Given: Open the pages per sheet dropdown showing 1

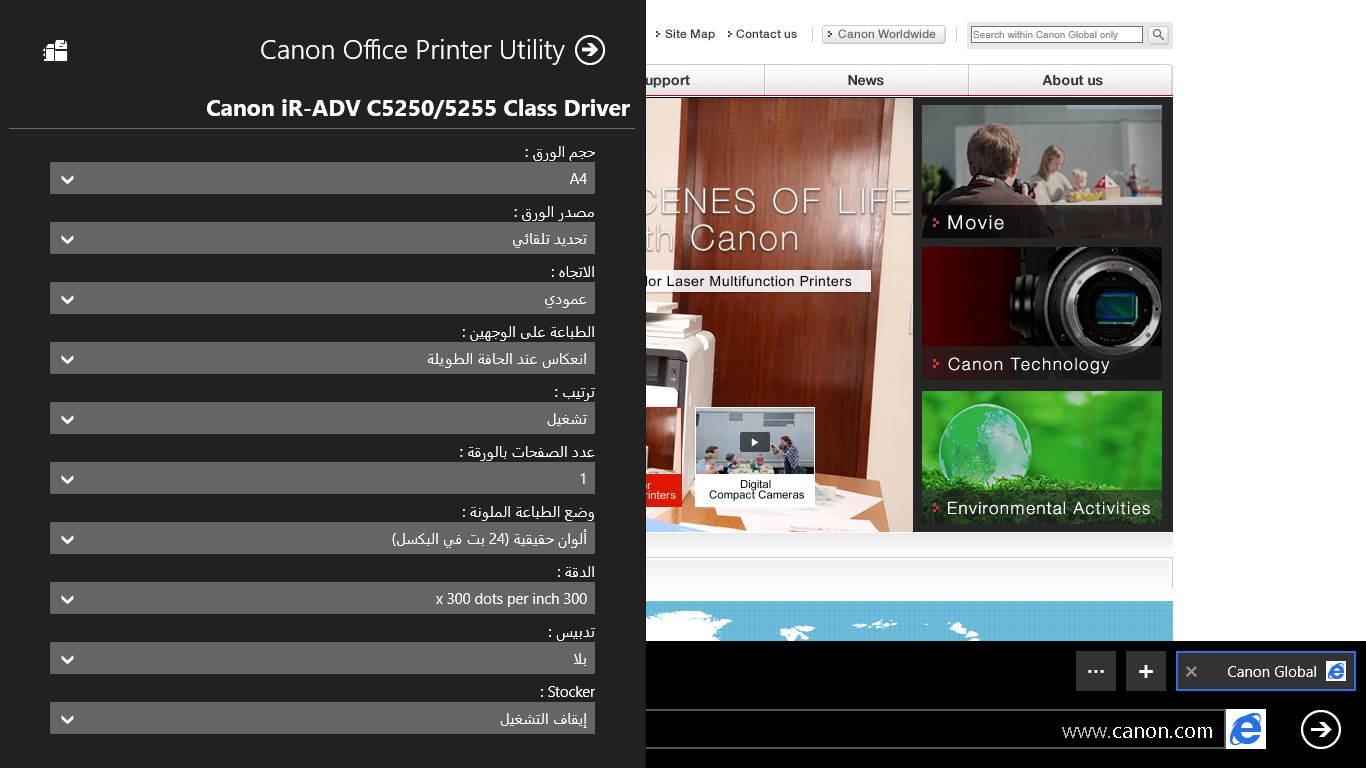Looking at the screenshot, I should click(x=322, y=479).
